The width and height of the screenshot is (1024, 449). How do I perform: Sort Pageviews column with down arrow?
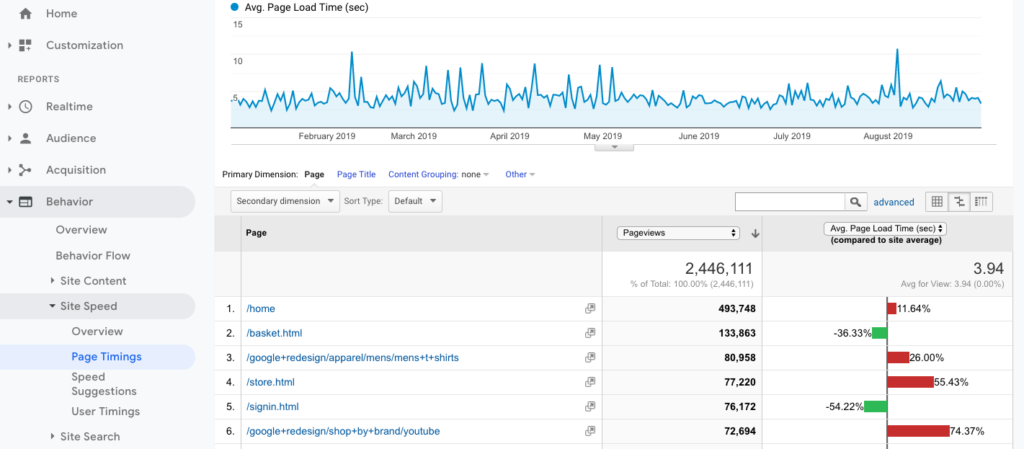click(x=755, y=234)
